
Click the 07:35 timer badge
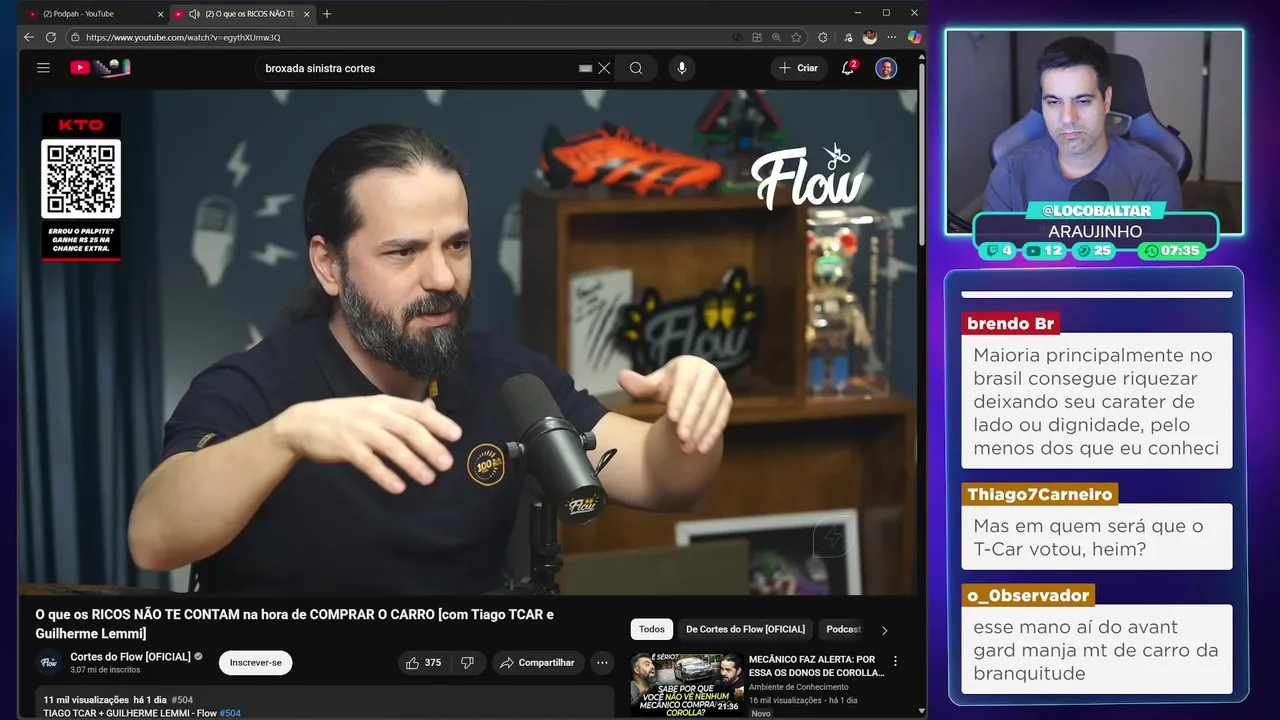coord(1172,251)
